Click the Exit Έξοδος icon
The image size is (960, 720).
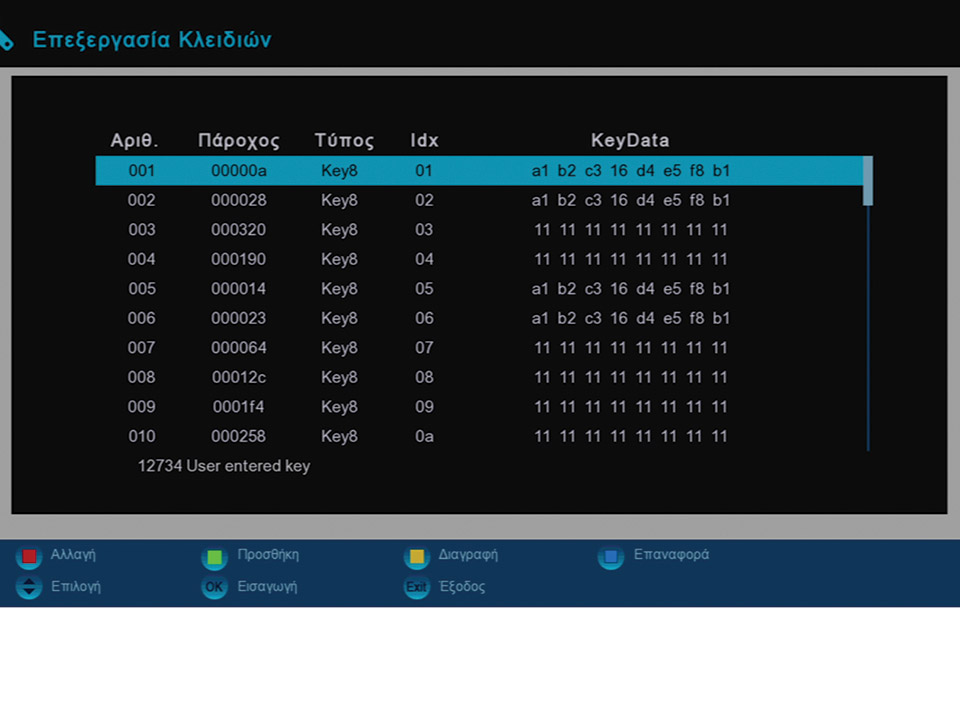click(x=416, y=587)
